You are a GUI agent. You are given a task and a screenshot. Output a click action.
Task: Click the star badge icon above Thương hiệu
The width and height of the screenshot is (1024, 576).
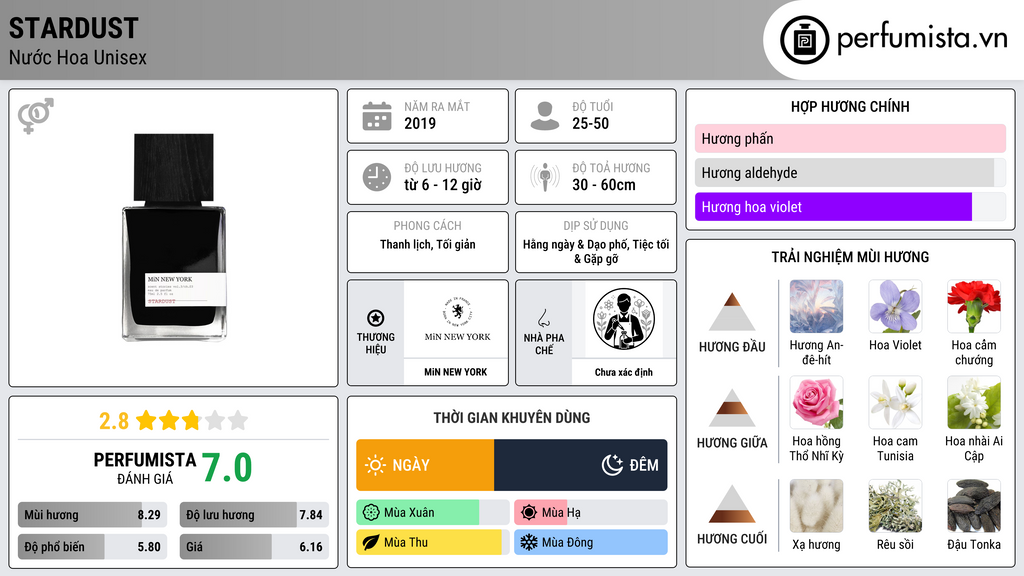[x=376, y=318]
